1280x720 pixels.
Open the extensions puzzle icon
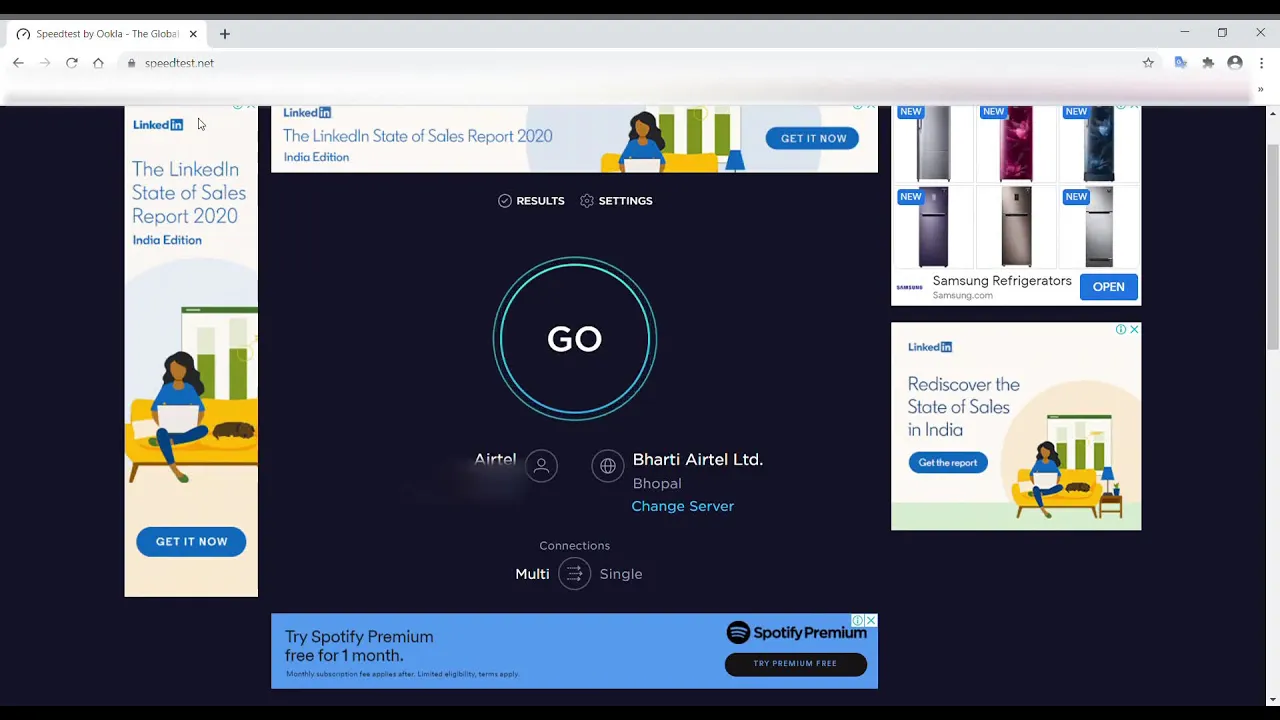[1208, 63]
